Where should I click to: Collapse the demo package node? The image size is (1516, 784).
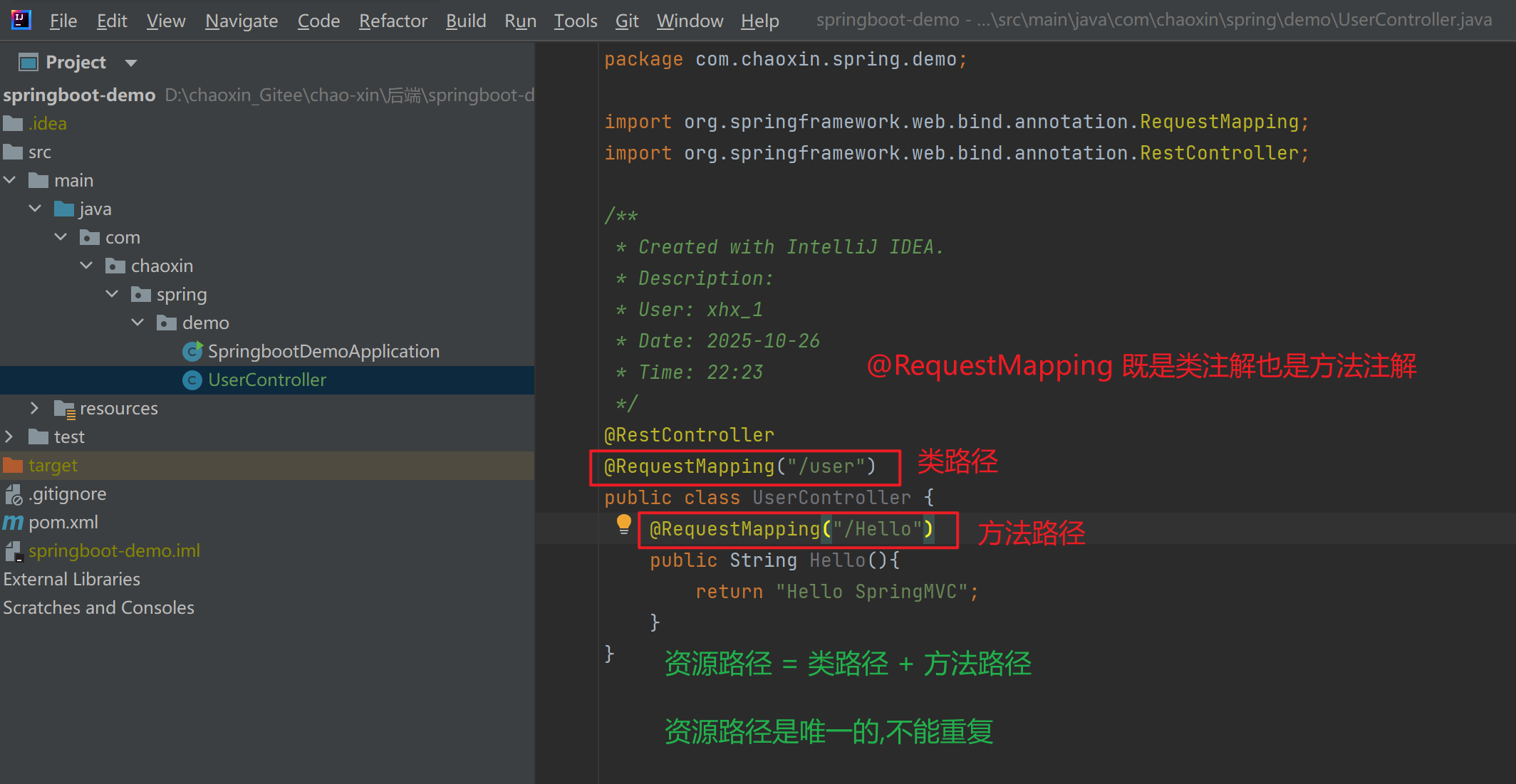(x=137, y=323)
